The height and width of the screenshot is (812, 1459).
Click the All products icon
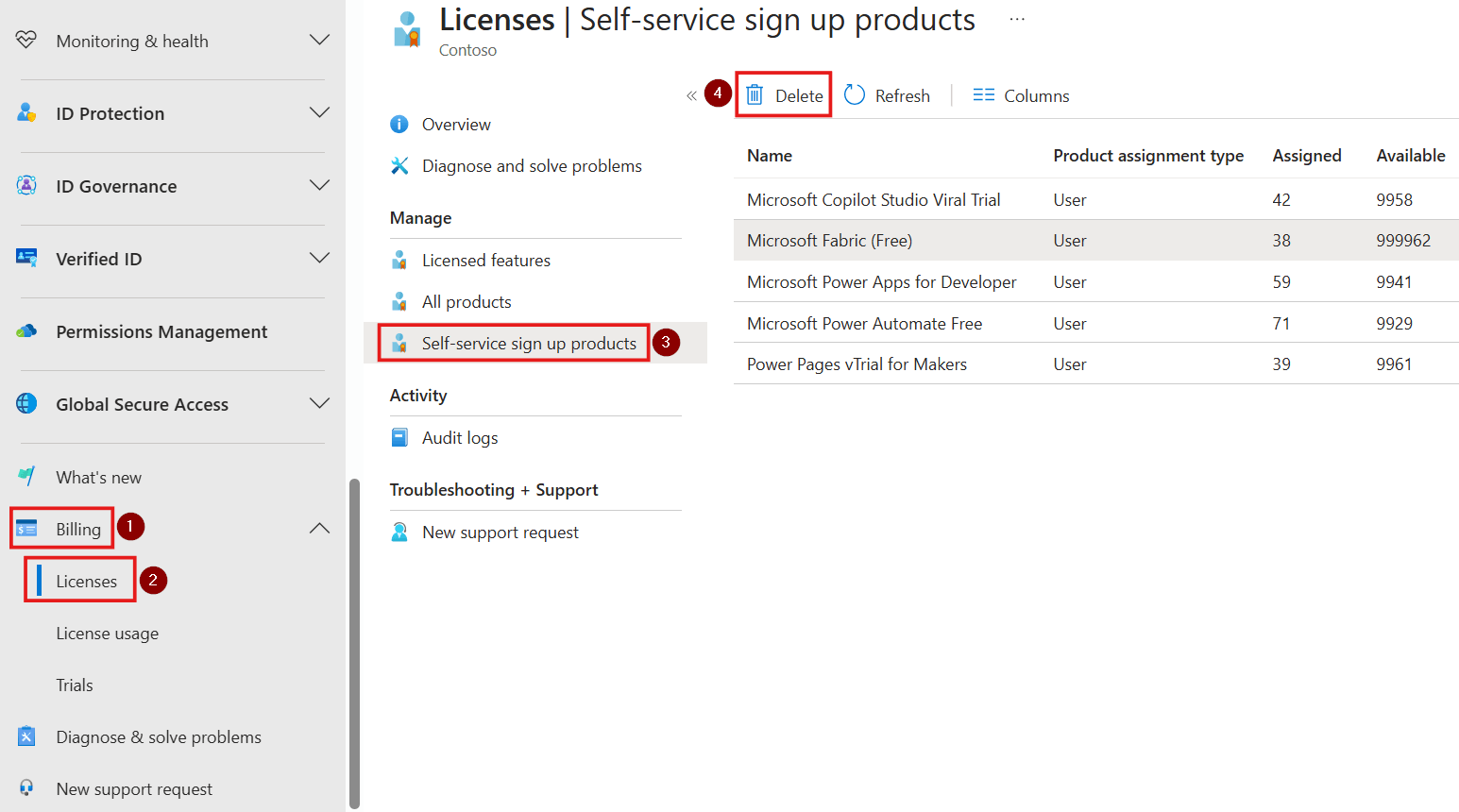tap(399, 301)
